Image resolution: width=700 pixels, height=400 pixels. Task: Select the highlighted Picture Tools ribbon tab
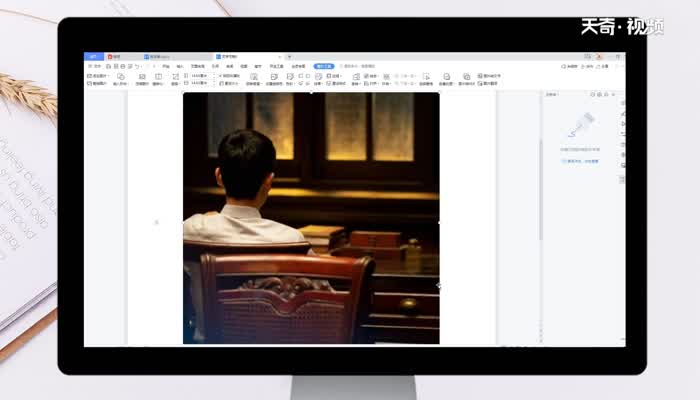click(x=324, y=66)
